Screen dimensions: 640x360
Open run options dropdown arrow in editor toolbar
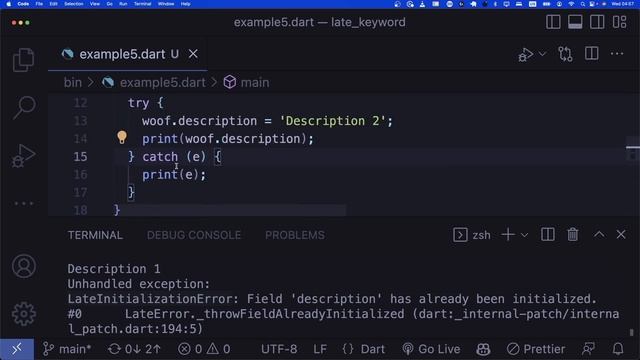[542, 54]
